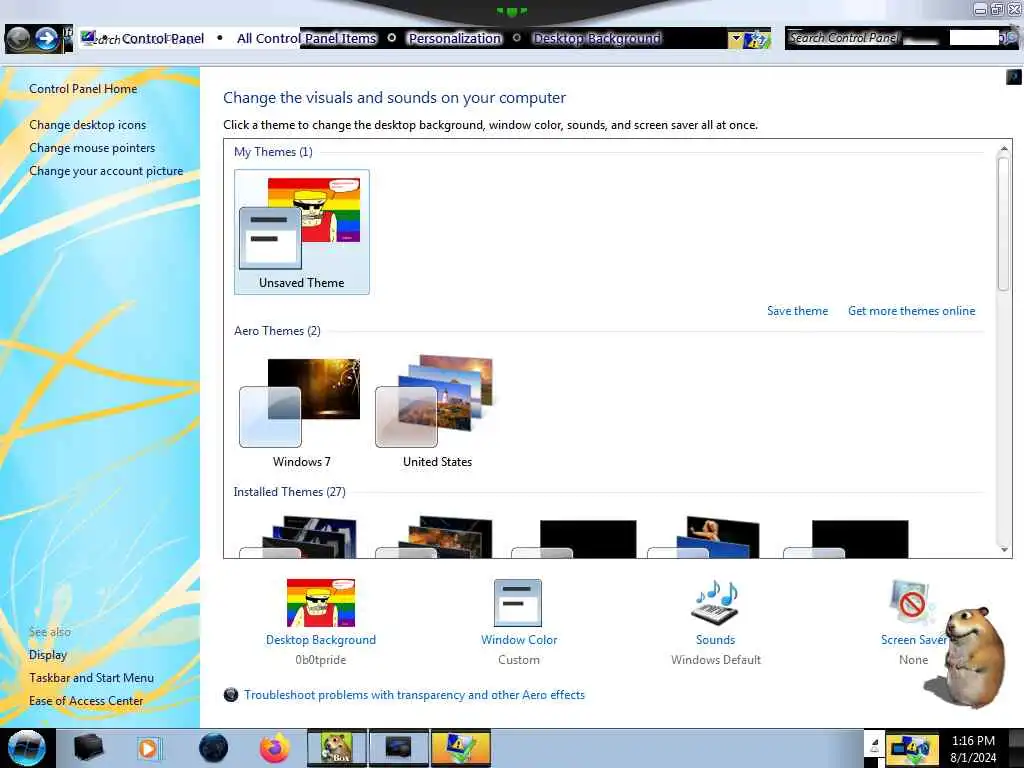This screenshot has width=1024, height=768.
Task: Click the Back navigation arrow
Action: click(18, 39)
